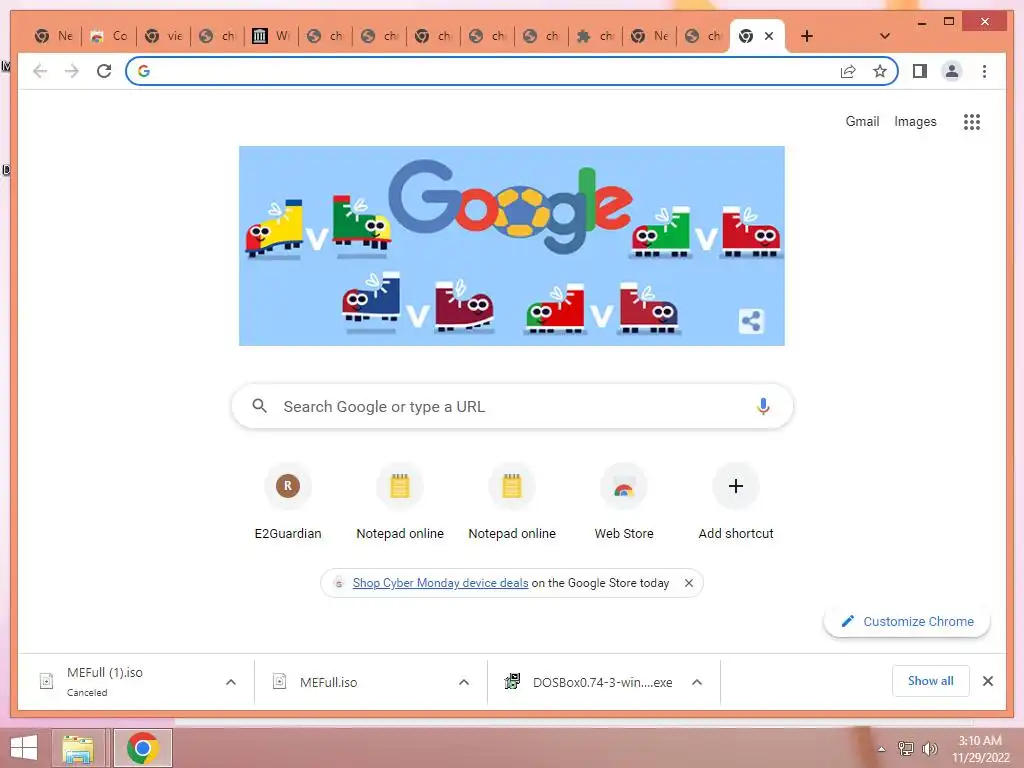
Task: Switch to the "Wi" tab with building icon
Action: (272, 36)
